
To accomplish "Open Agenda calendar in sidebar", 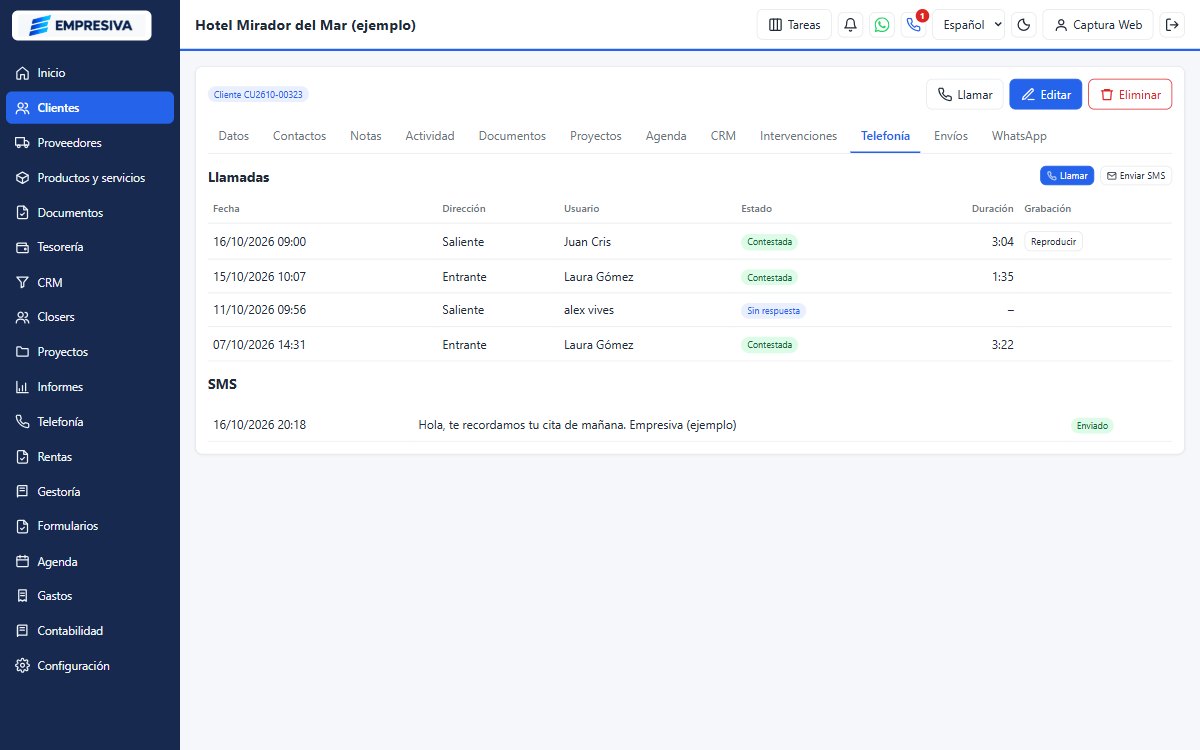I will [90, 562].
